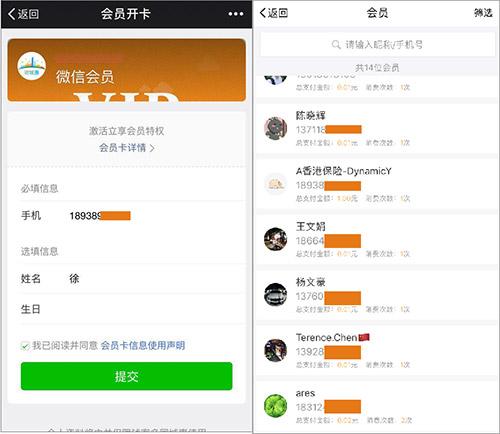Toggle the 我已阅读并同意 agreement checkbox
500x434 pixels.
pos(25,346)
